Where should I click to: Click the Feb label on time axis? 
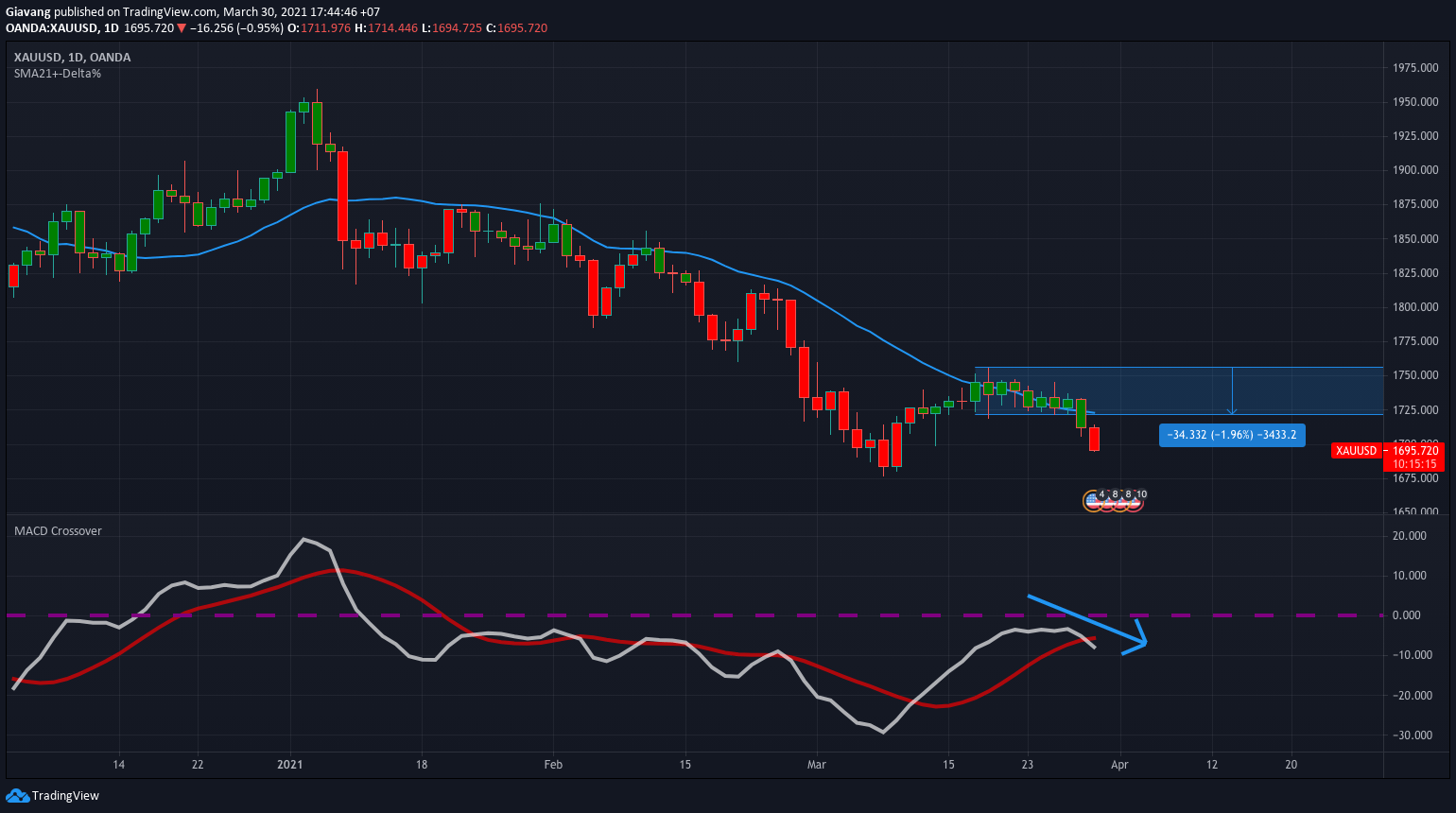(554, 765)
